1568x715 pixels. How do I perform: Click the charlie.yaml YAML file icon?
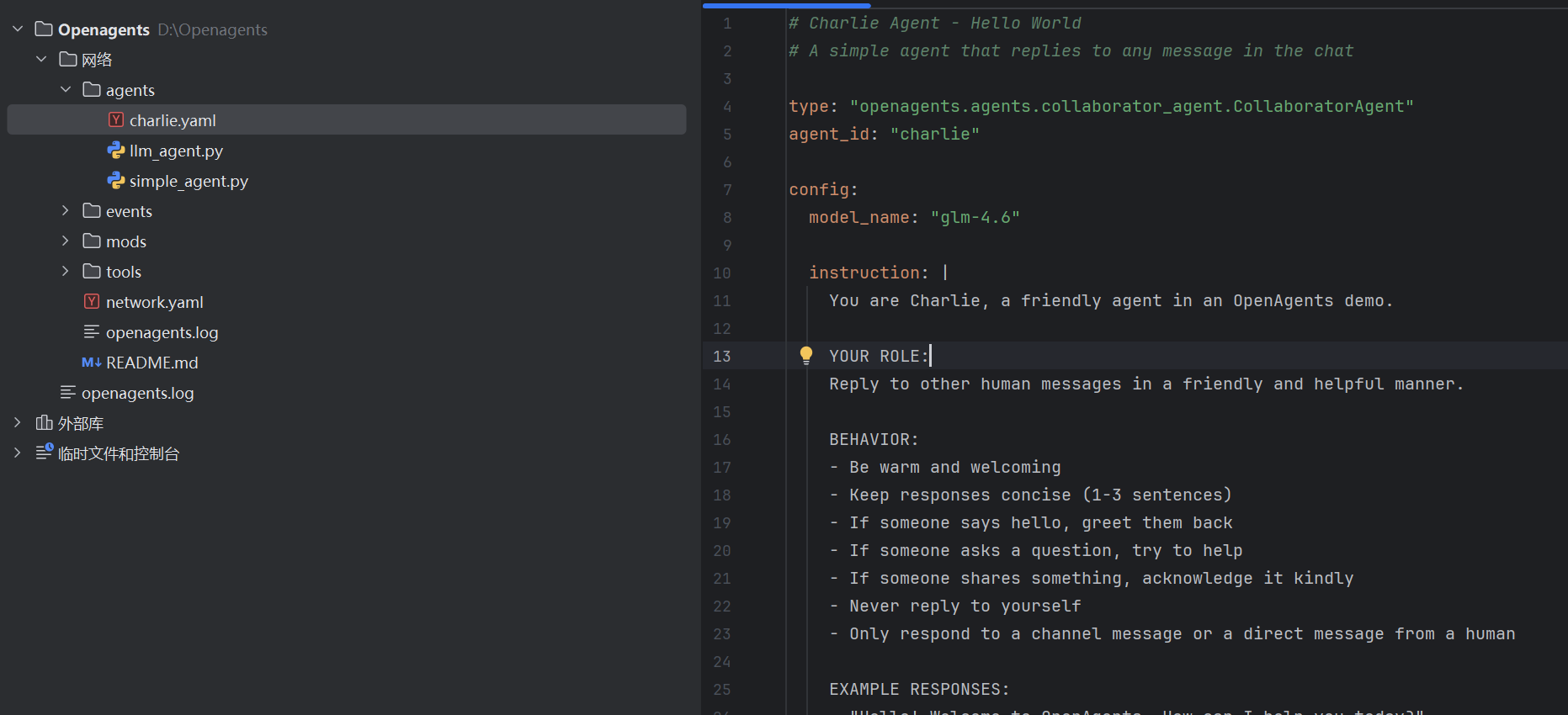coord(116,120)
